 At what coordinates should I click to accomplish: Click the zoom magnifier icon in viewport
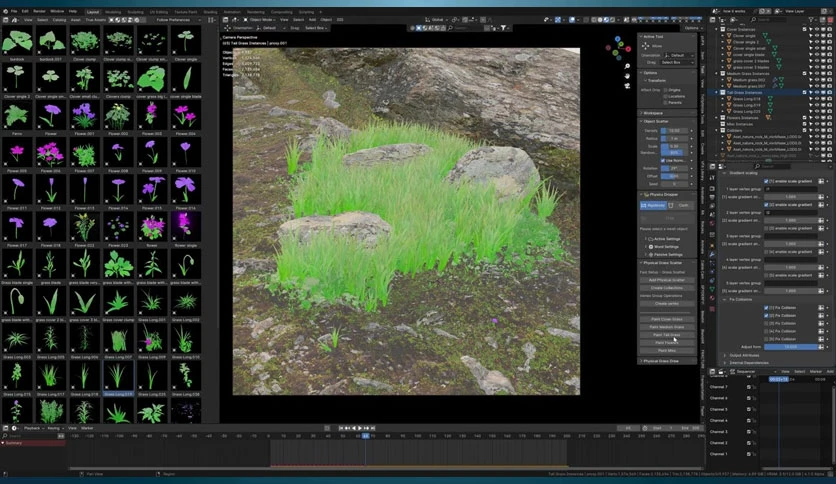click(x=627, y=67)
